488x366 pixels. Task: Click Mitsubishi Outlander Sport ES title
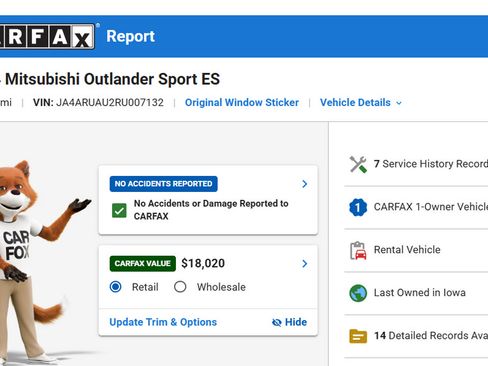[x=112, y=79]
